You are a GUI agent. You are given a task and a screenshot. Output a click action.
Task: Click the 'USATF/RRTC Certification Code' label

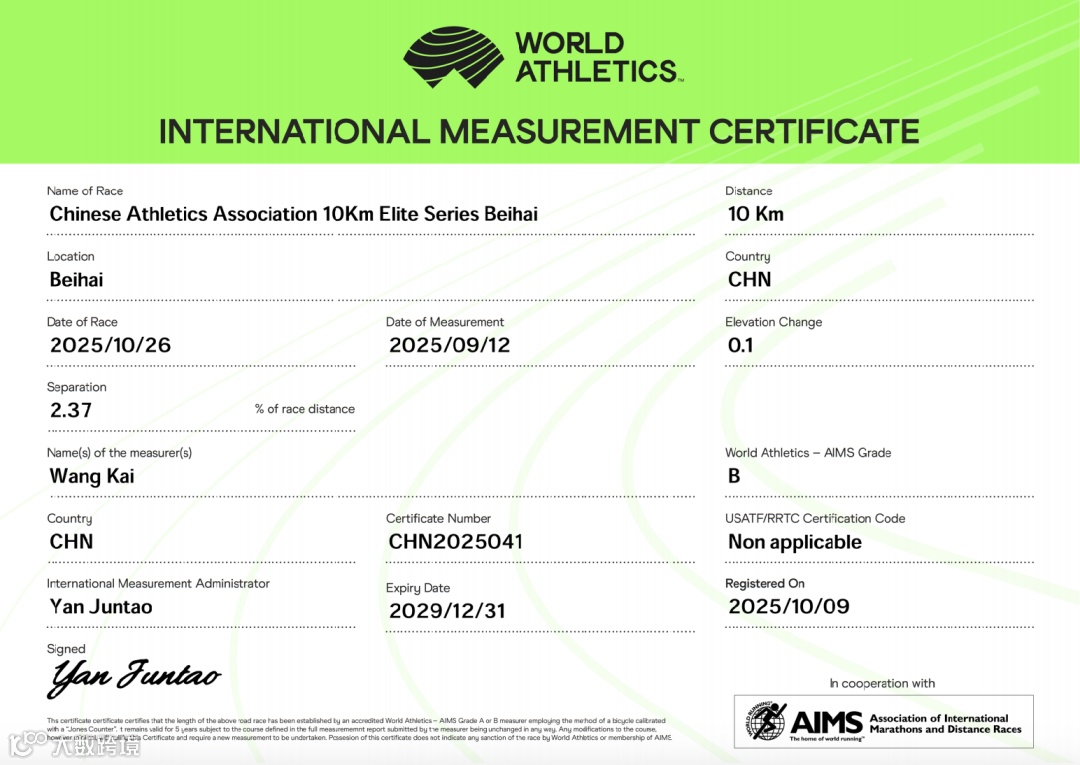pos(815,518)
